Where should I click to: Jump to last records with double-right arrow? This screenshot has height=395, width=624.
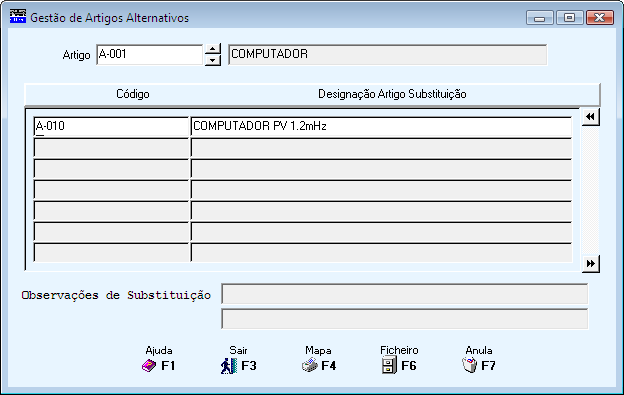pyautogui.click(x=591, y=263)
